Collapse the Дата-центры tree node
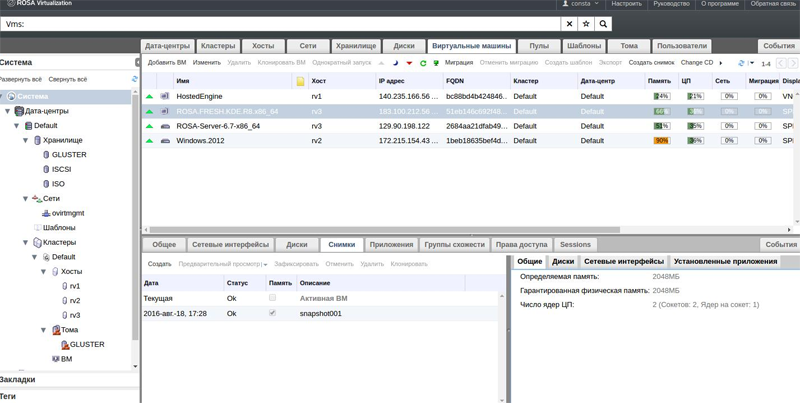Image resolution: width=800 pixels, height=403 pixels. pos(7,111)
